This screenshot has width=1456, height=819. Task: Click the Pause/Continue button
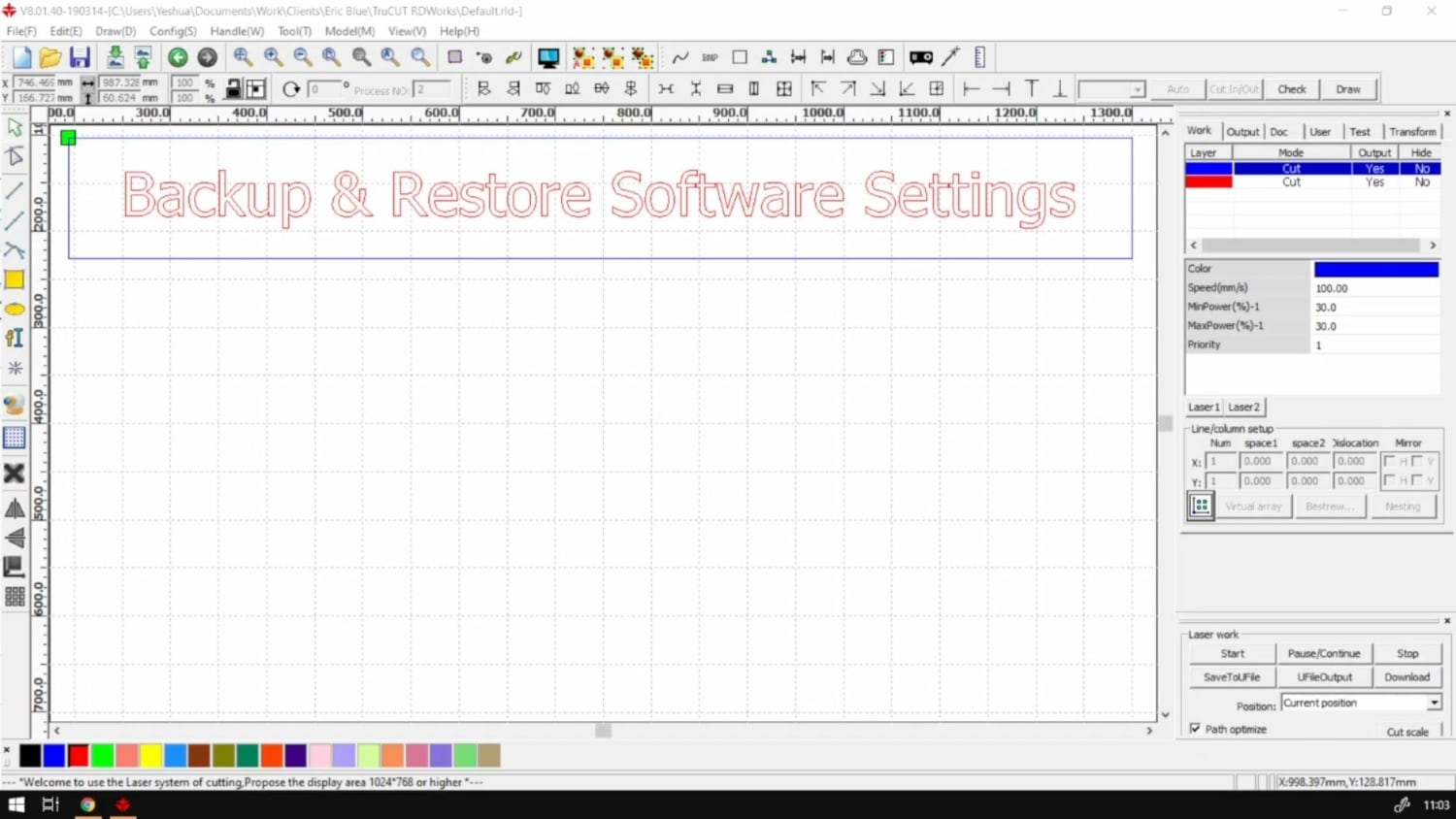[x=1324, y=653]
